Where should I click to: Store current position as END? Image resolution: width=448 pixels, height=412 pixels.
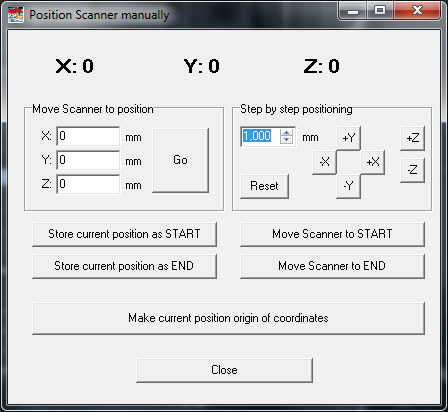point(124,266)
